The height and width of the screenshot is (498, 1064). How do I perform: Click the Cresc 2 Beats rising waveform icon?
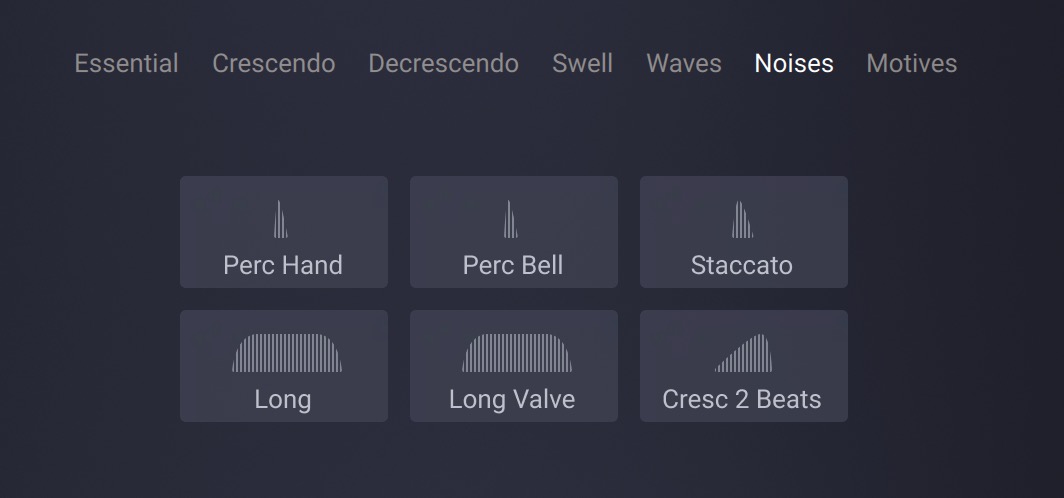coord(745,353)
